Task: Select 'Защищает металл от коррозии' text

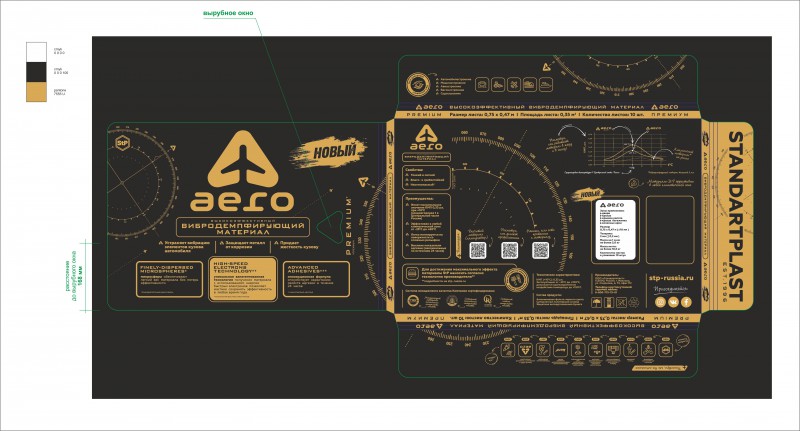Action: pyautogui.click(x=242, y=245)
